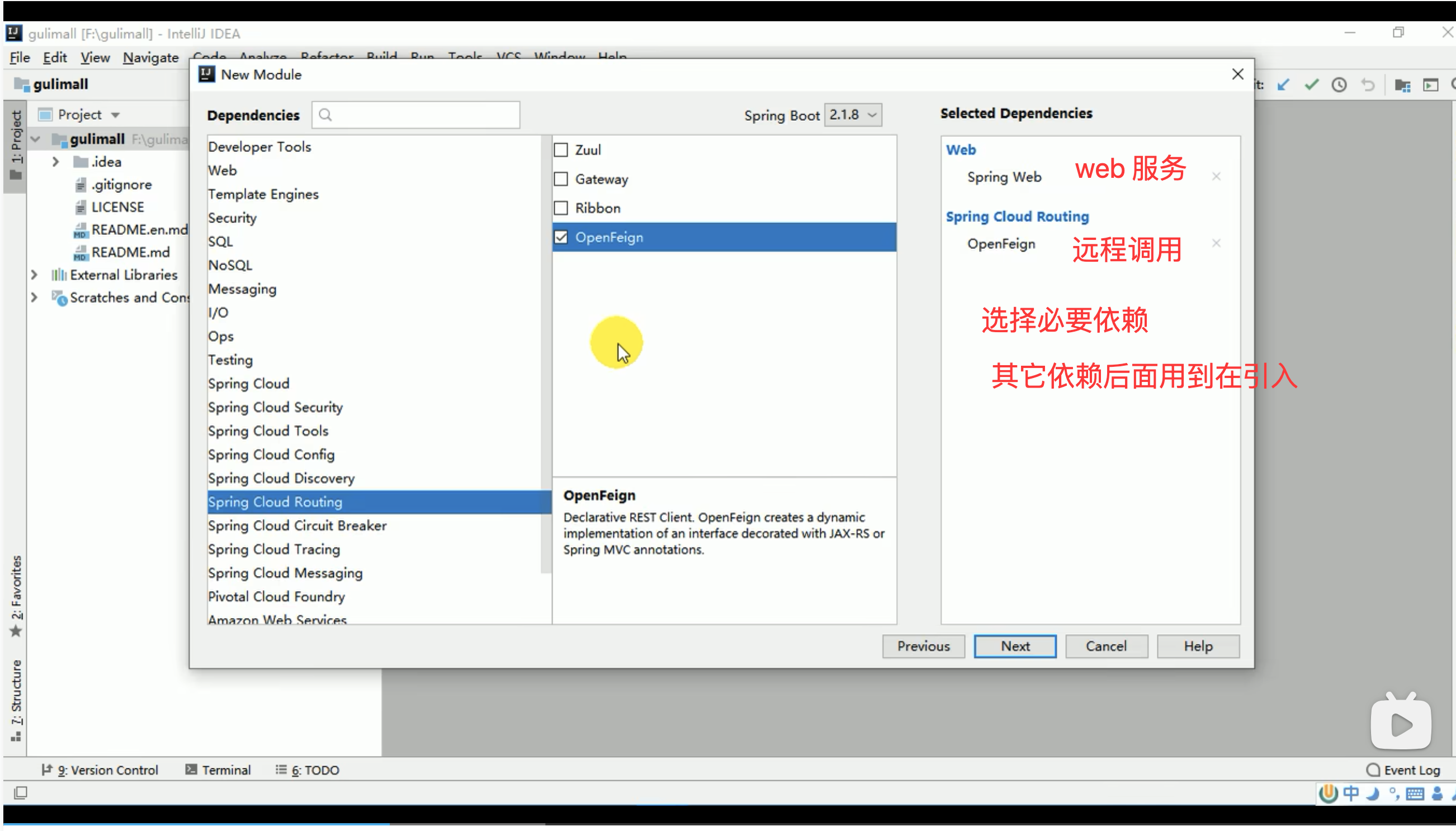Open the Git history clock icon

point(1339,85)
